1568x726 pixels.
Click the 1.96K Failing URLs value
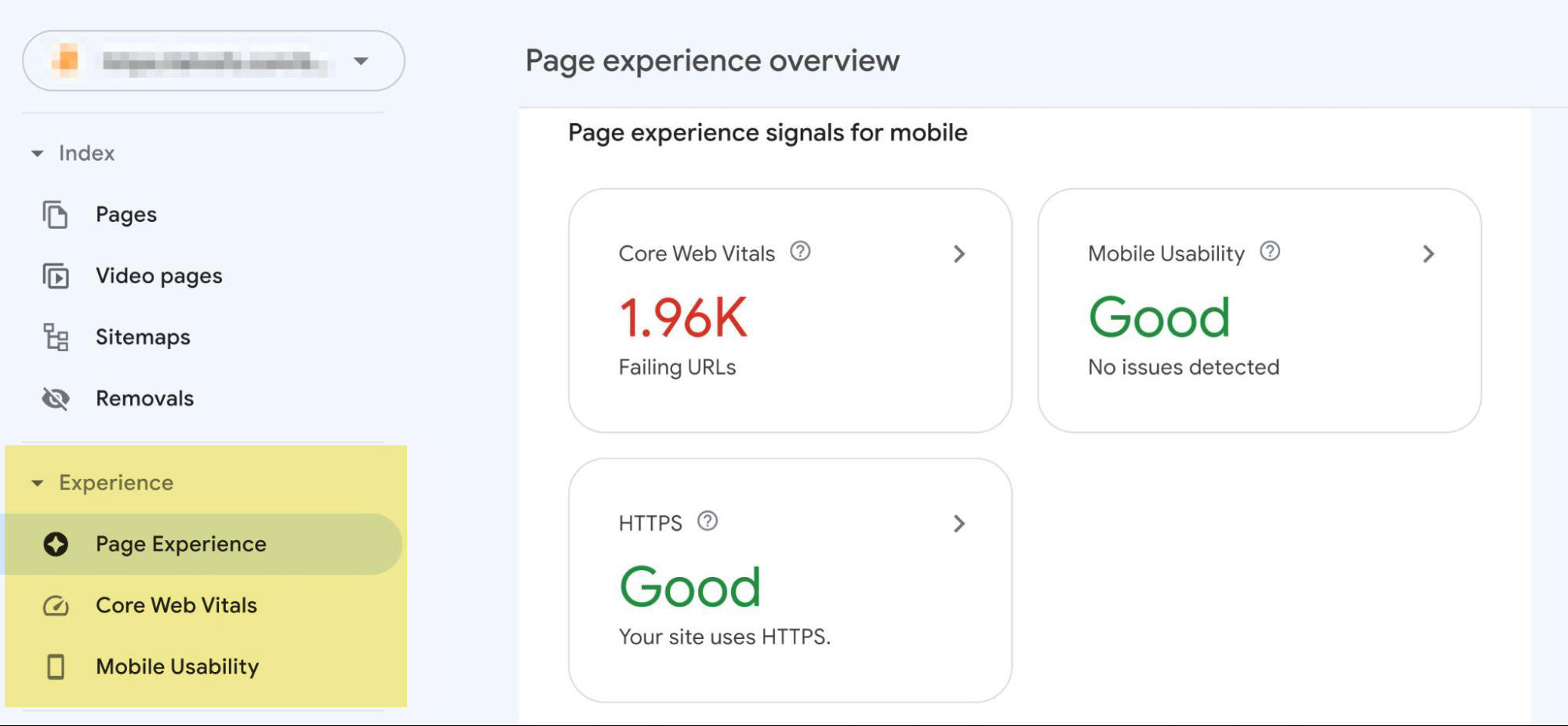[x=683, y=318]
